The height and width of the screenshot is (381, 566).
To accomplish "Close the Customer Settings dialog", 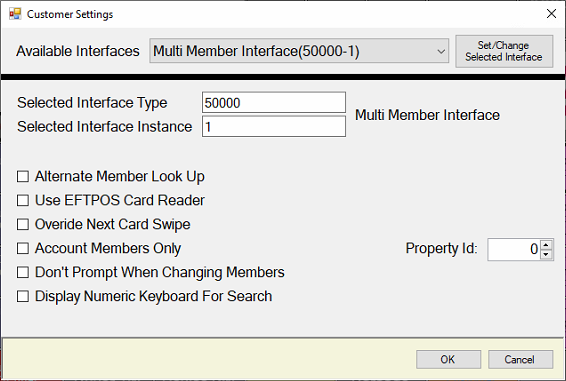I will click(551, 14).
